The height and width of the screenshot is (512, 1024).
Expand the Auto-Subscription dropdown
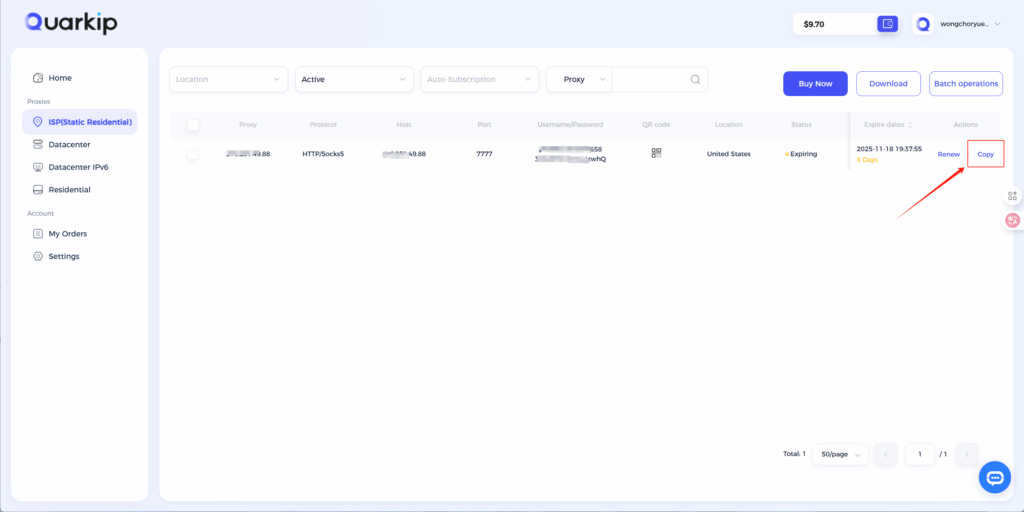pos(478,80)
